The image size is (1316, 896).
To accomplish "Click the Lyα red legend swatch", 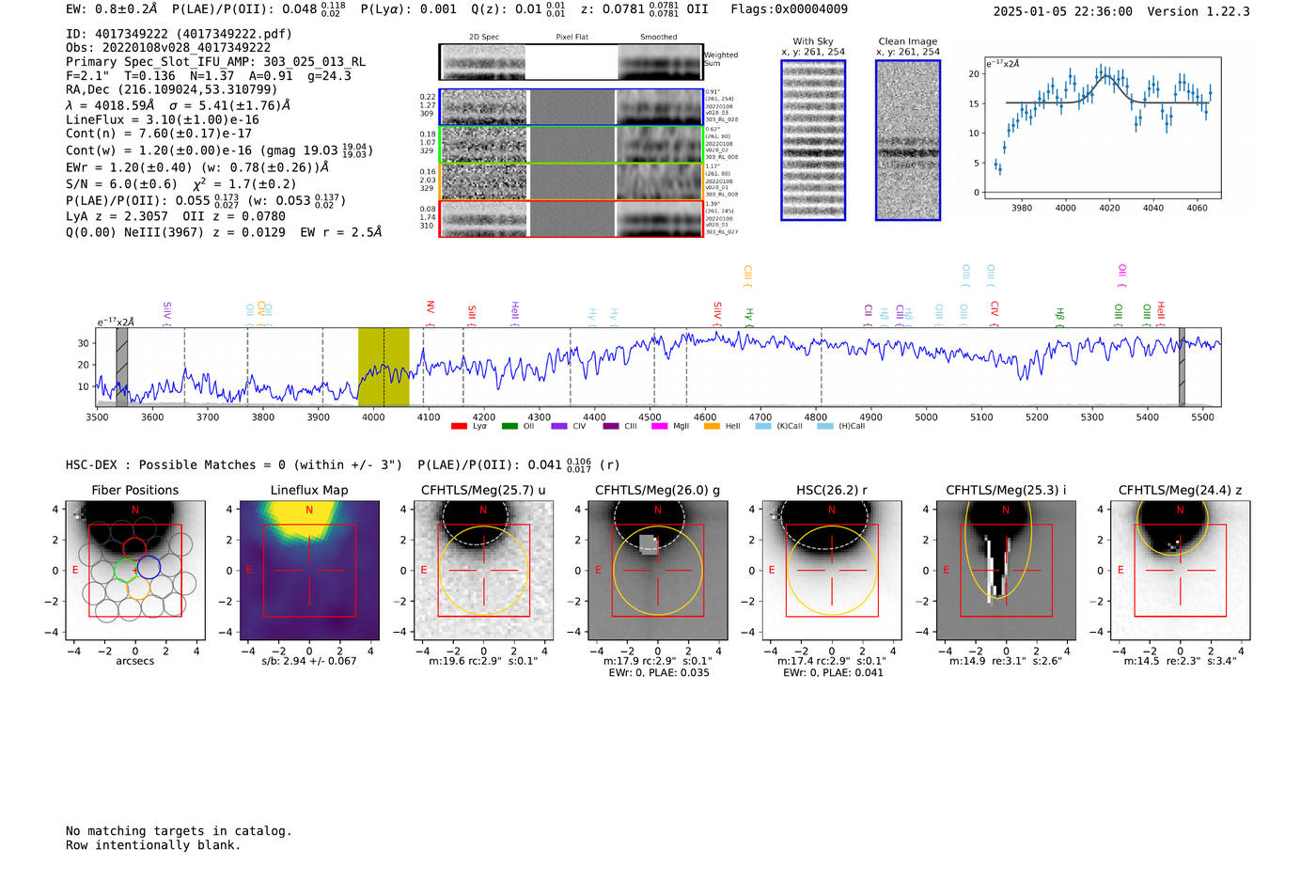I will click(459, 426).
